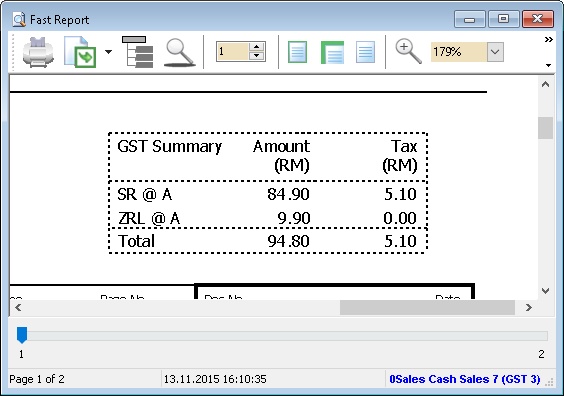Click the 9.90 amount value
The width and height of the screenshot is (564, 396).
294,218
